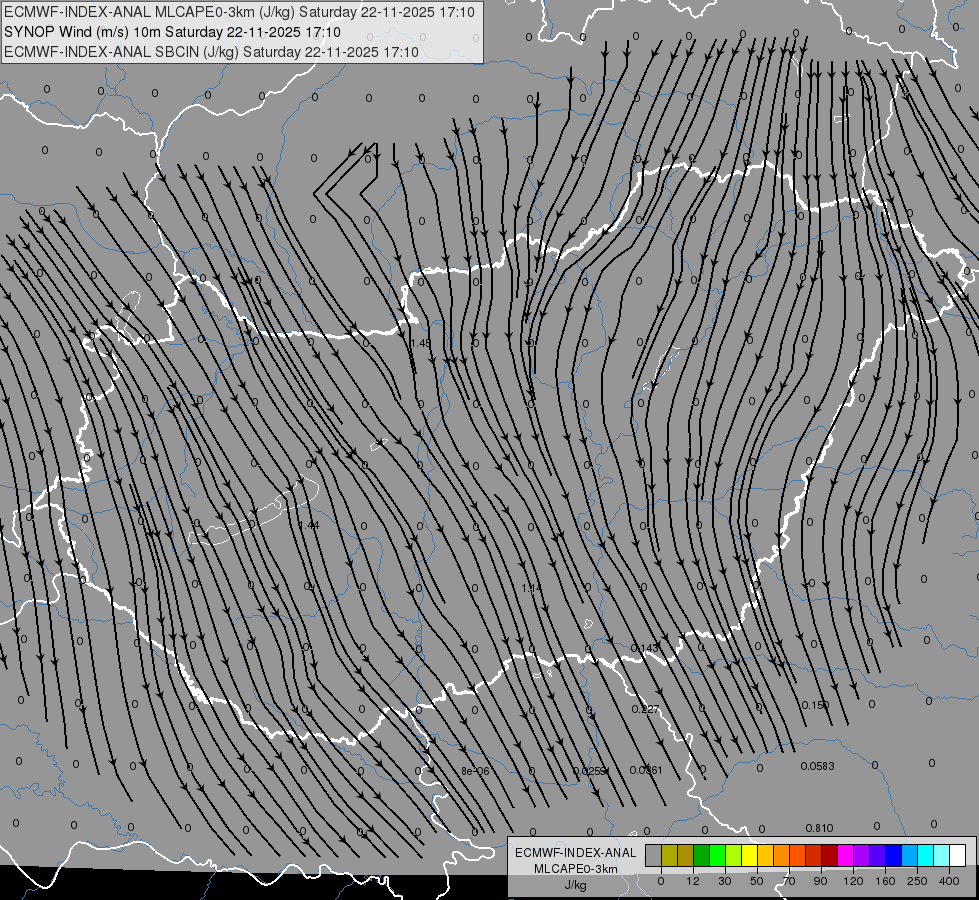The width and height of the screenshot is (979, 900).
Task: Click the map value 0.143
Action: pyautogui.click(x=644, y=648)
